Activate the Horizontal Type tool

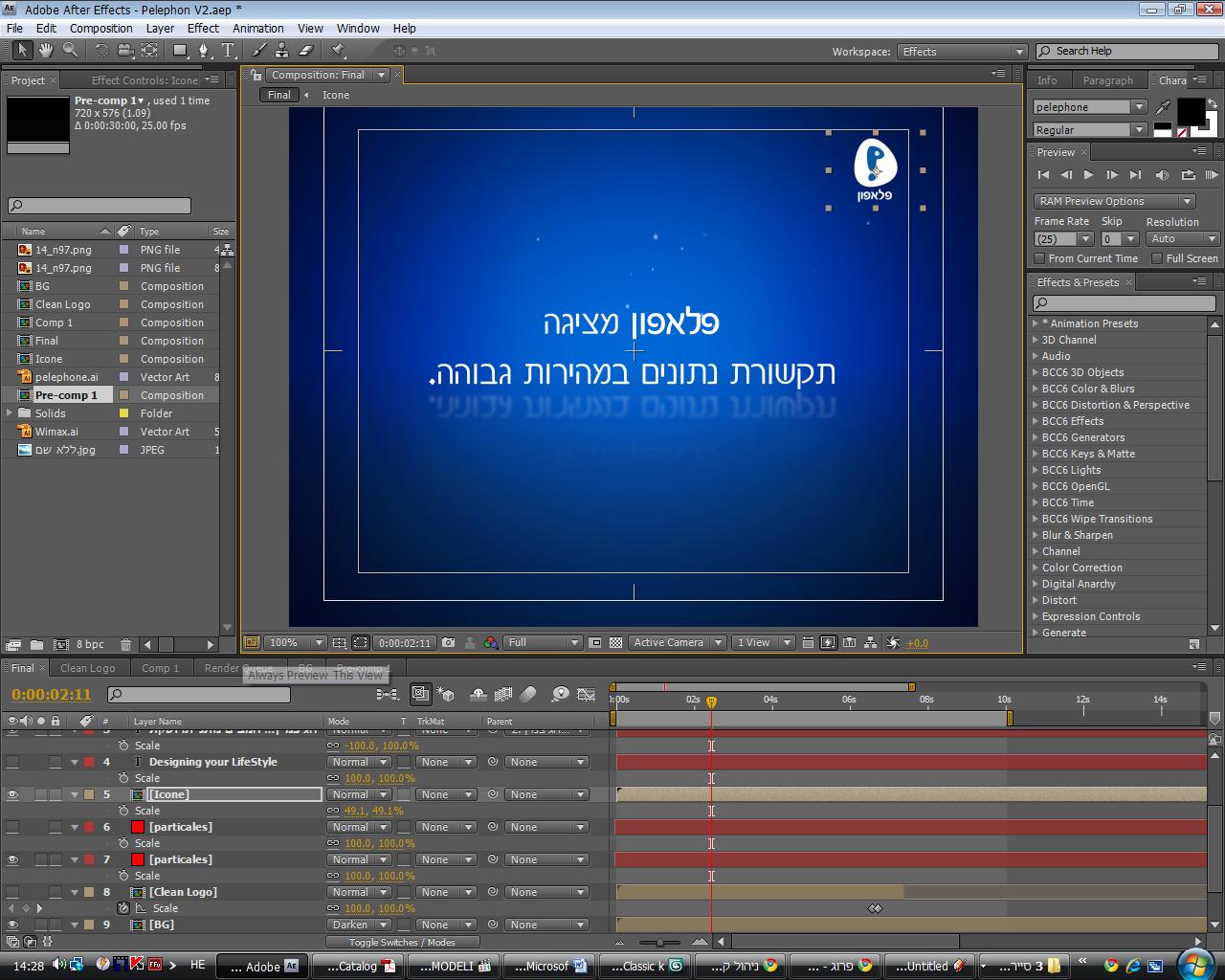tap(228, 51)
